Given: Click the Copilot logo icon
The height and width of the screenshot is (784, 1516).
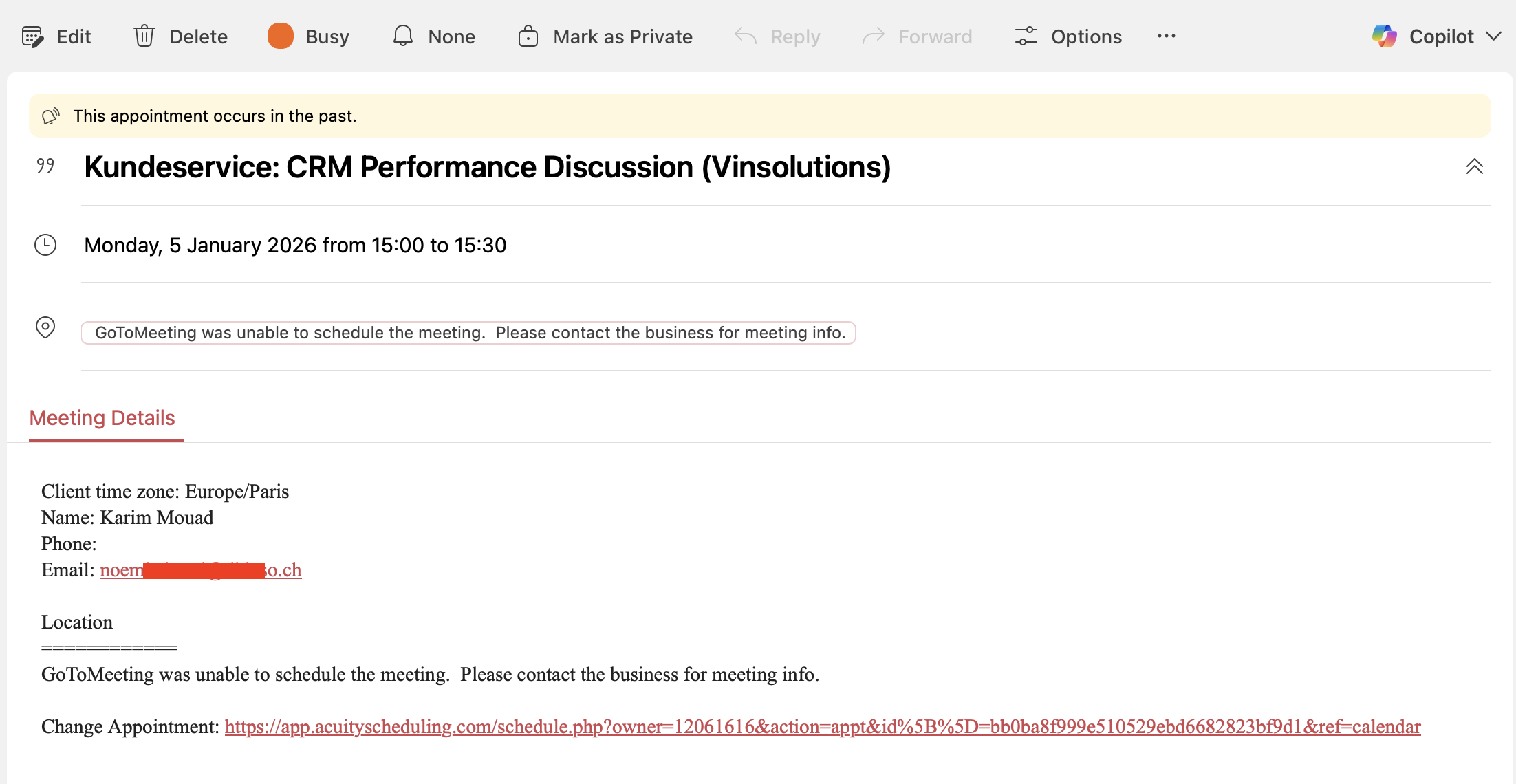Looking at the screenshot, I should point(1384,36).
